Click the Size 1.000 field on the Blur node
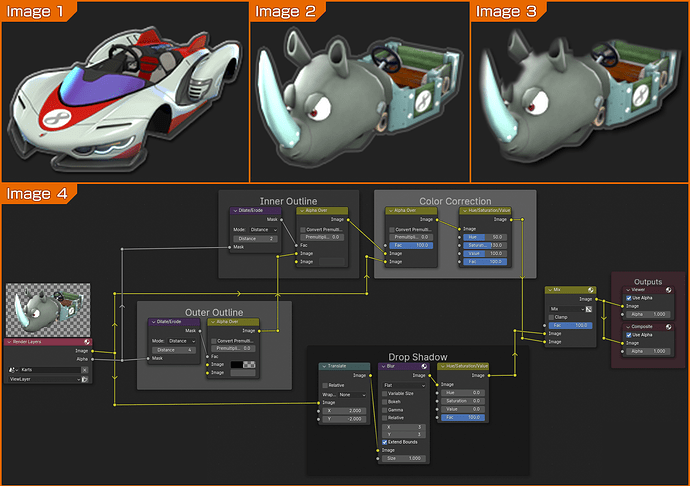This screenshot has height=486, width=690. point(404,459)
